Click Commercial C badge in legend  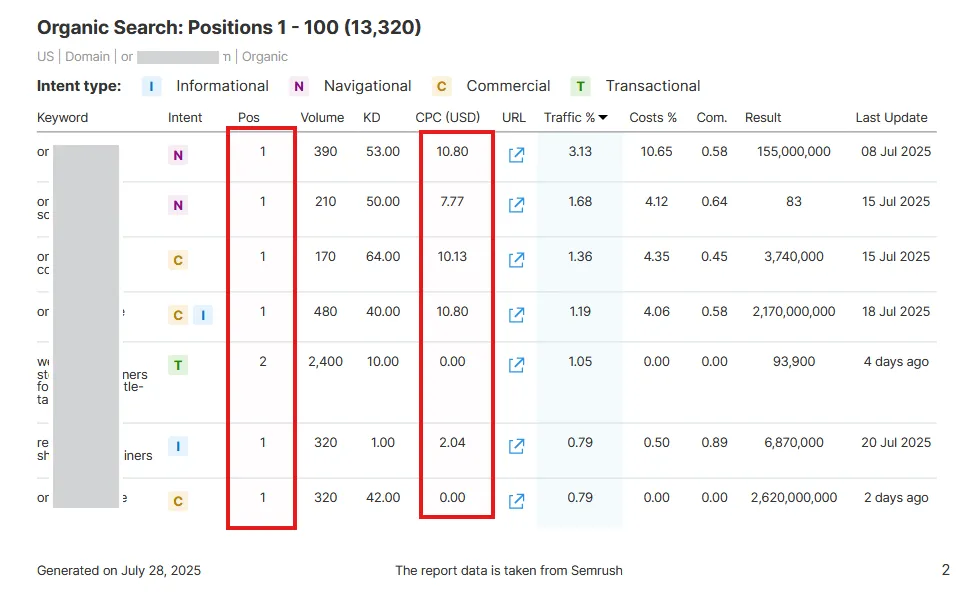point(441,86)
